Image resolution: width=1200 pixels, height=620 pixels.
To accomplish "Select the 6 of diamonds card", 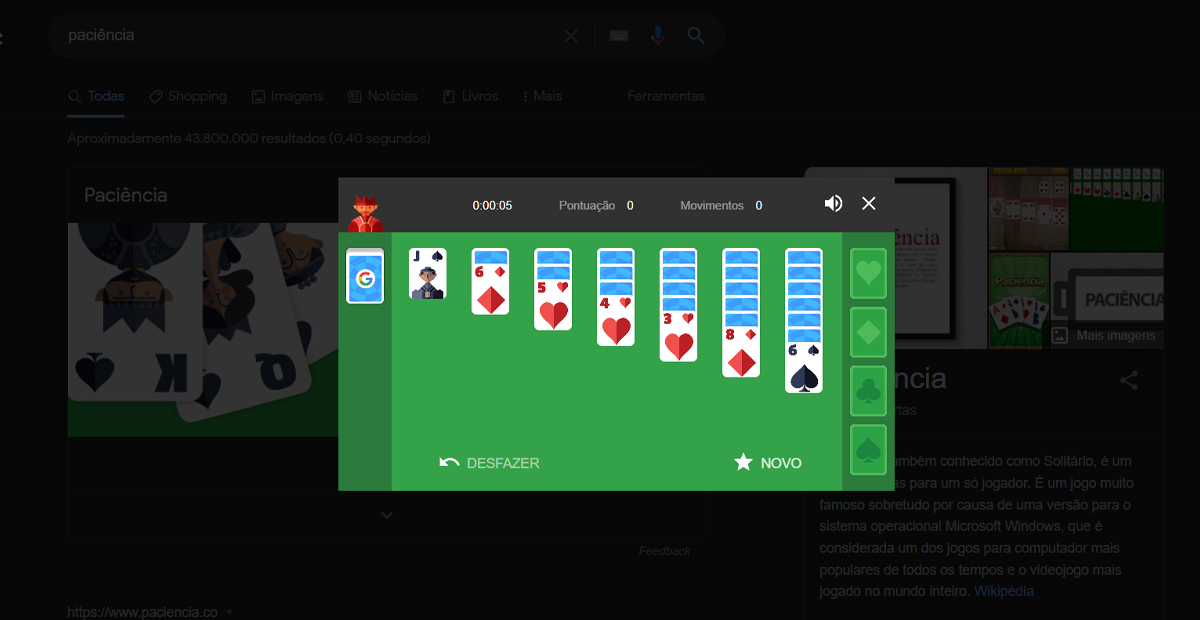I will [490, 288].
